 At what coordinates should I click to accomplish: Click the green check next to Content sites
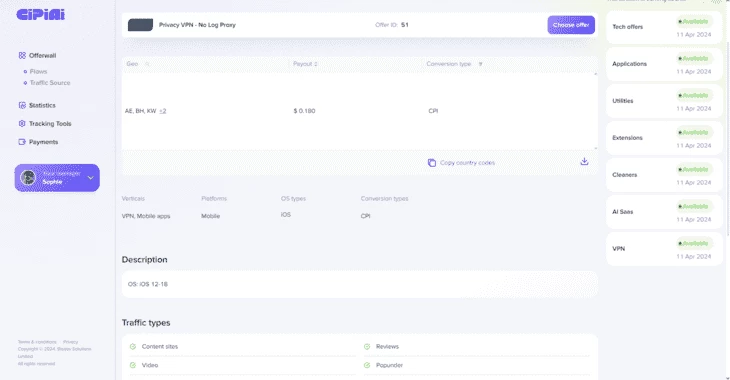click(133, 346)
